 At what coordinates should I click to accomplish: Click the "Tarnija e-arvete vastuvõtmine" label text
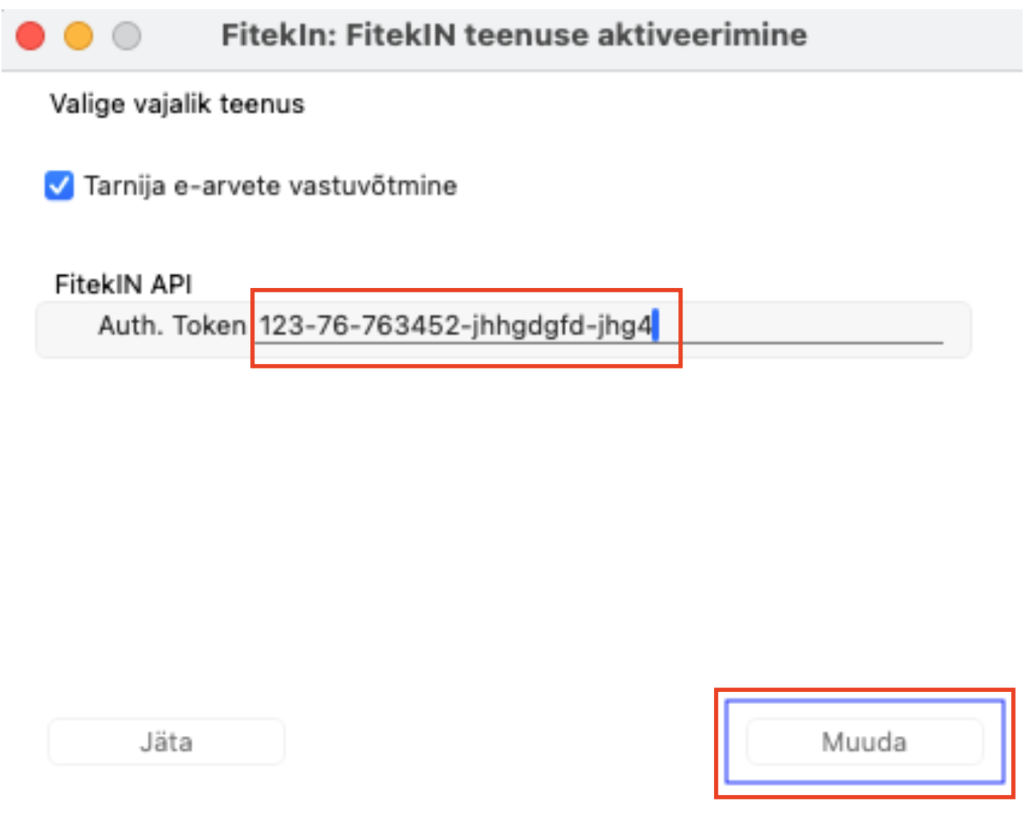[x=270, y=186]
